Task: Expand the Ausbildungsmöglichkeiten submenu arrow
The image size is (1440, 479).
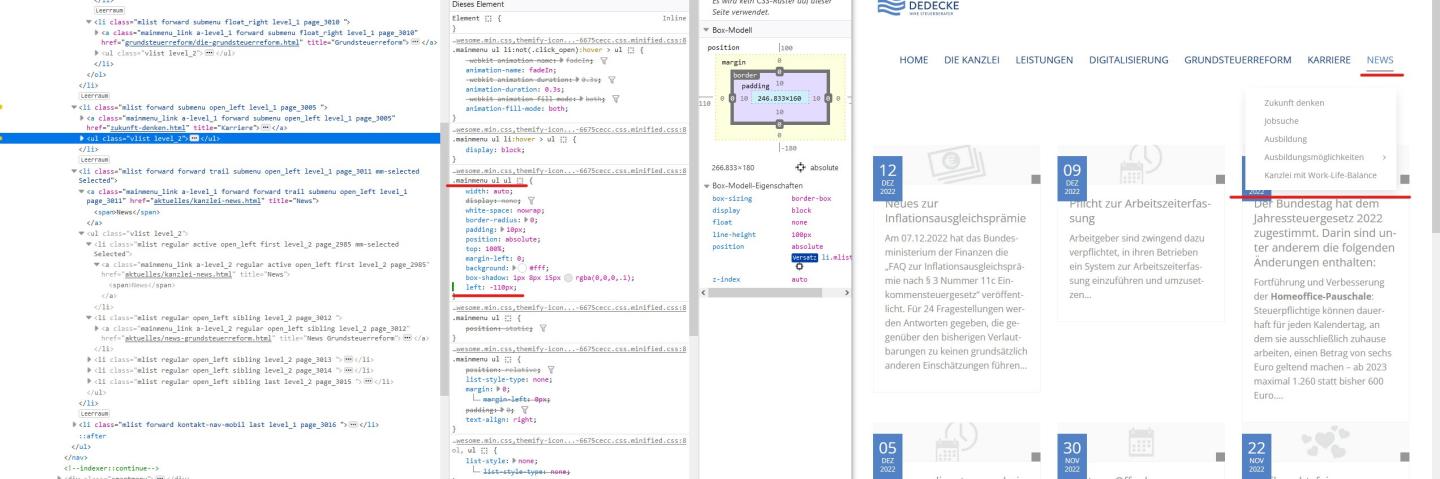Action: coord(1384,157)
